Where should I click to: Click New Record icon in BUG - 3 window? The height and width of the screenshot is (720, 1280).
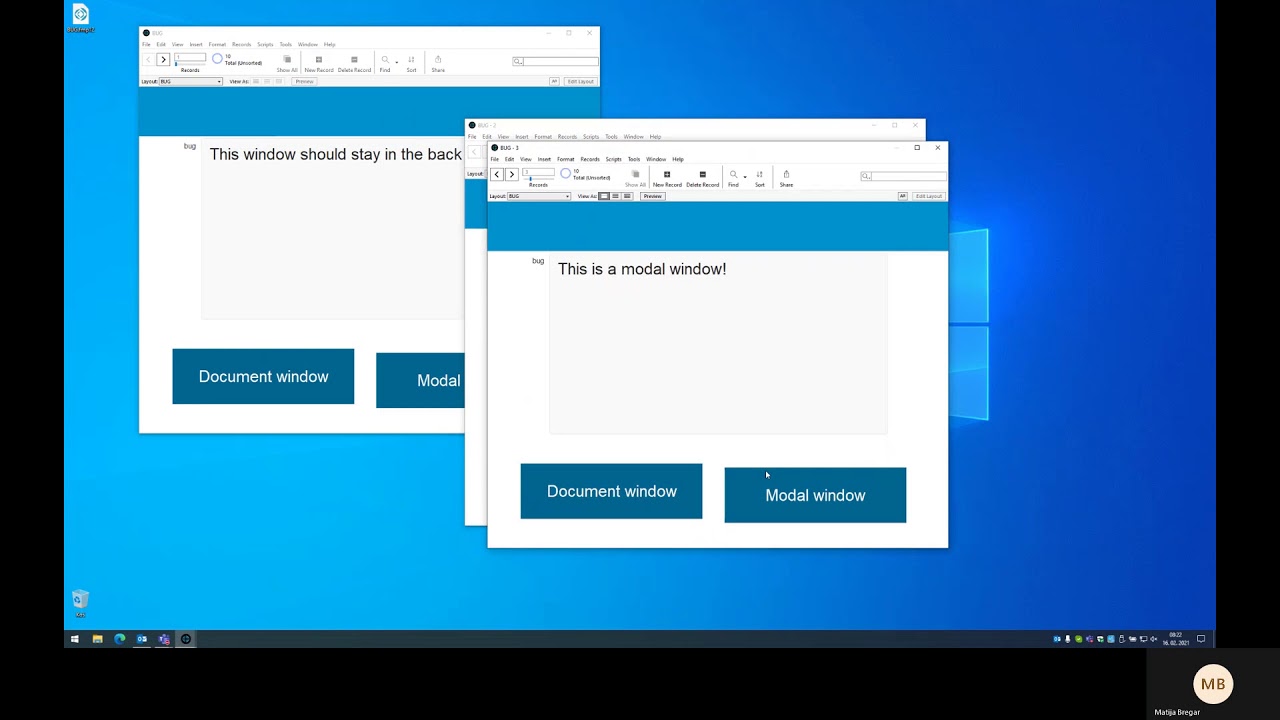pos(667,174)
